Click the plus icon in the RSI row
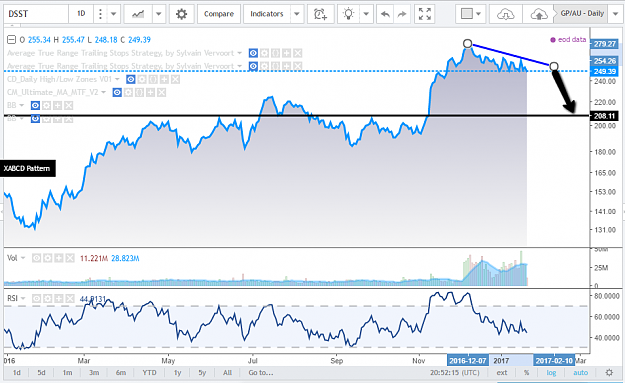The width and height of the screenshot is (625, 383). [x=59, y=298]
